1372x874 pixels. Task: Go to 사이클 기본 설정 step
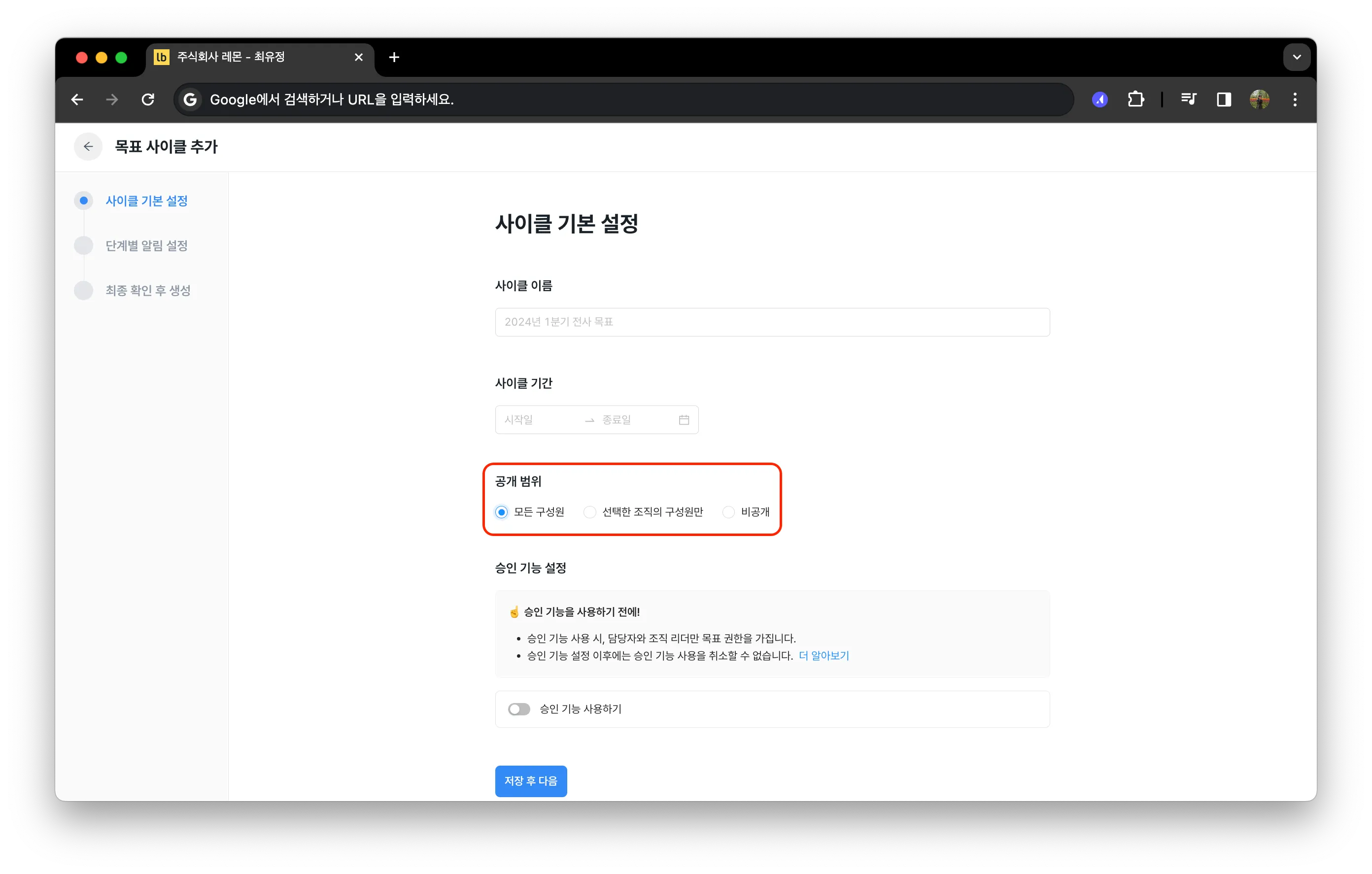pyautogui.click(x=146, y=201)
